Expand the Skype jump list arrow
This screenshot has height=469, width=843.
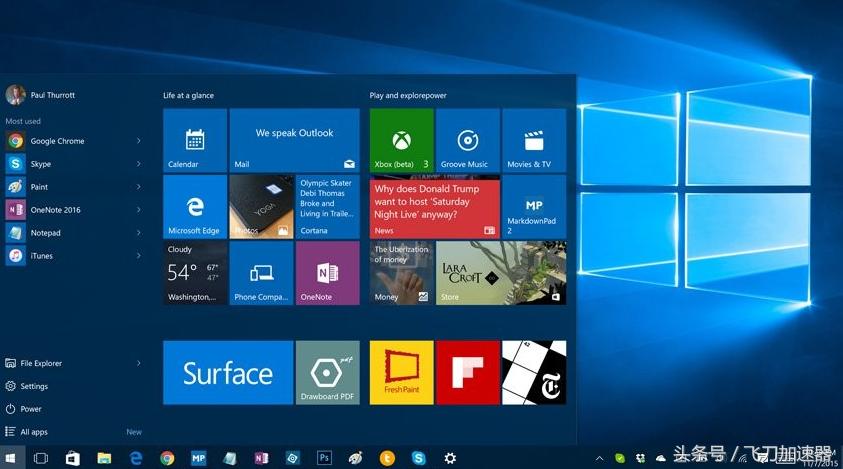tap(139, 164)
